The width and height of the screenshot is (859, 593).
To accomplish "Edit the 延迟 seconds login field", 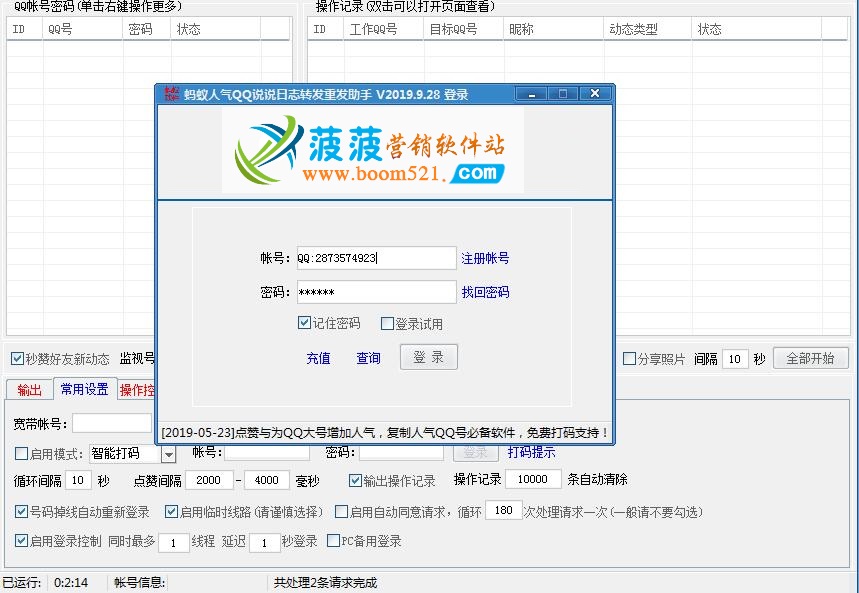I will tap(265, 543).
